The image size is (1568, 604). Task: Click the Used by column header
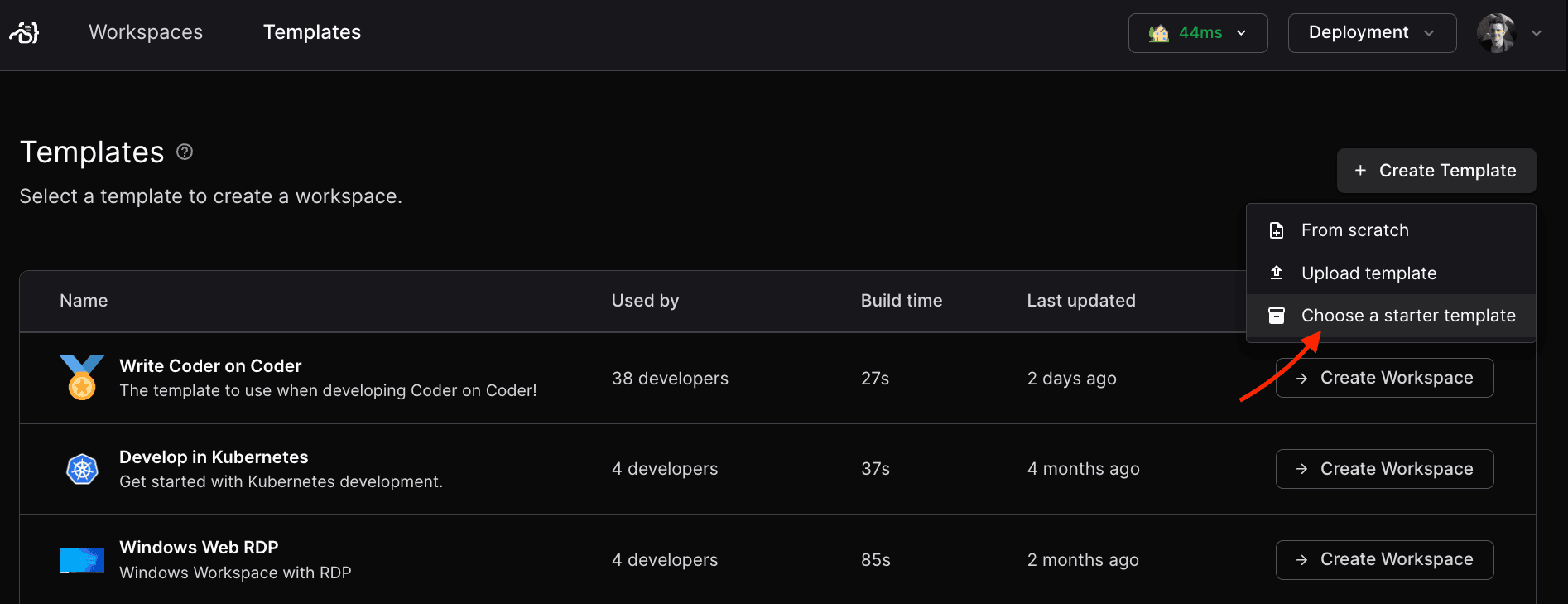(645, 301)
